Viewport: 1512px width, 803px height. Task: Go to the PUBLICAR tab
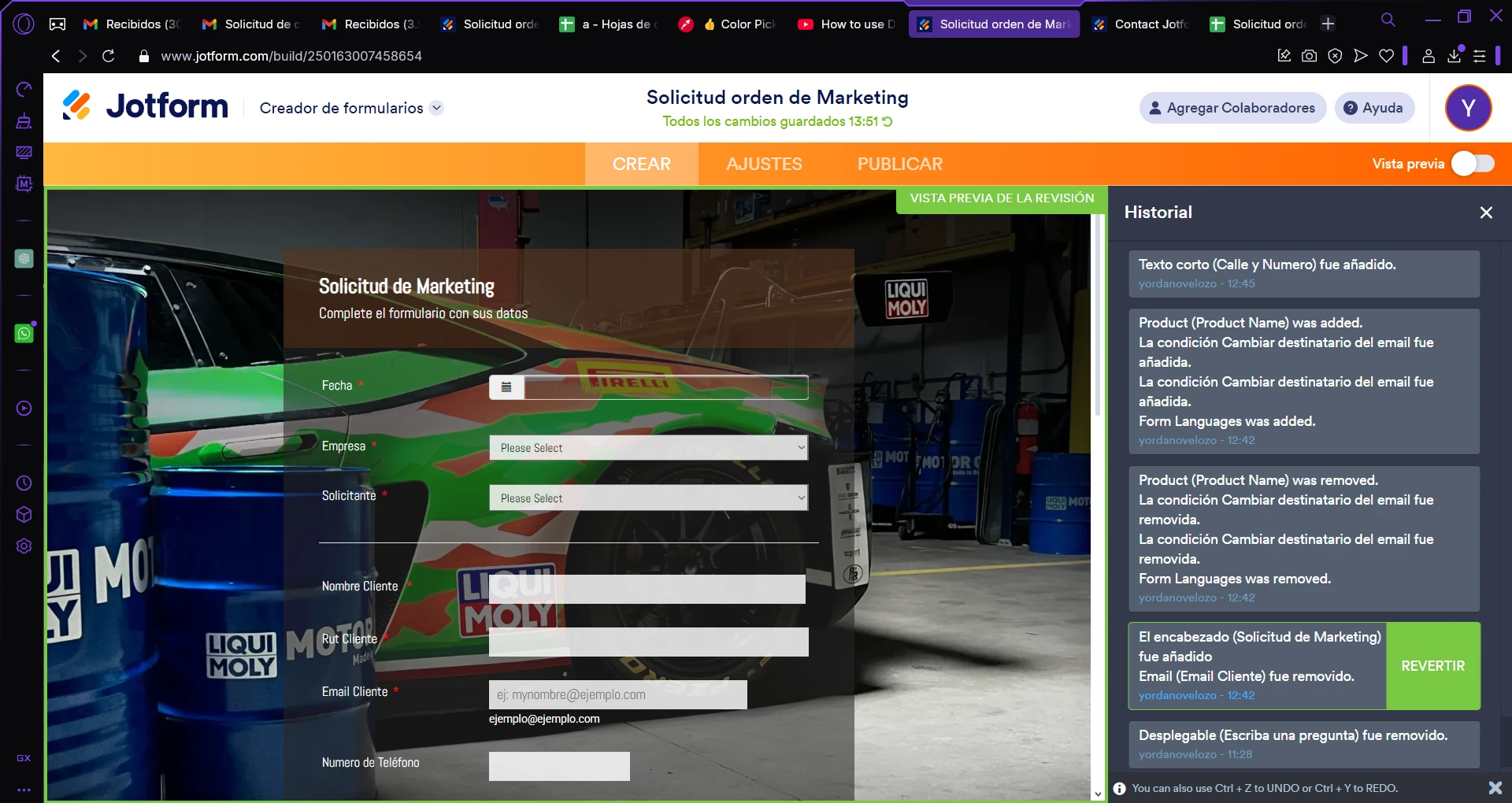(899, 164)
